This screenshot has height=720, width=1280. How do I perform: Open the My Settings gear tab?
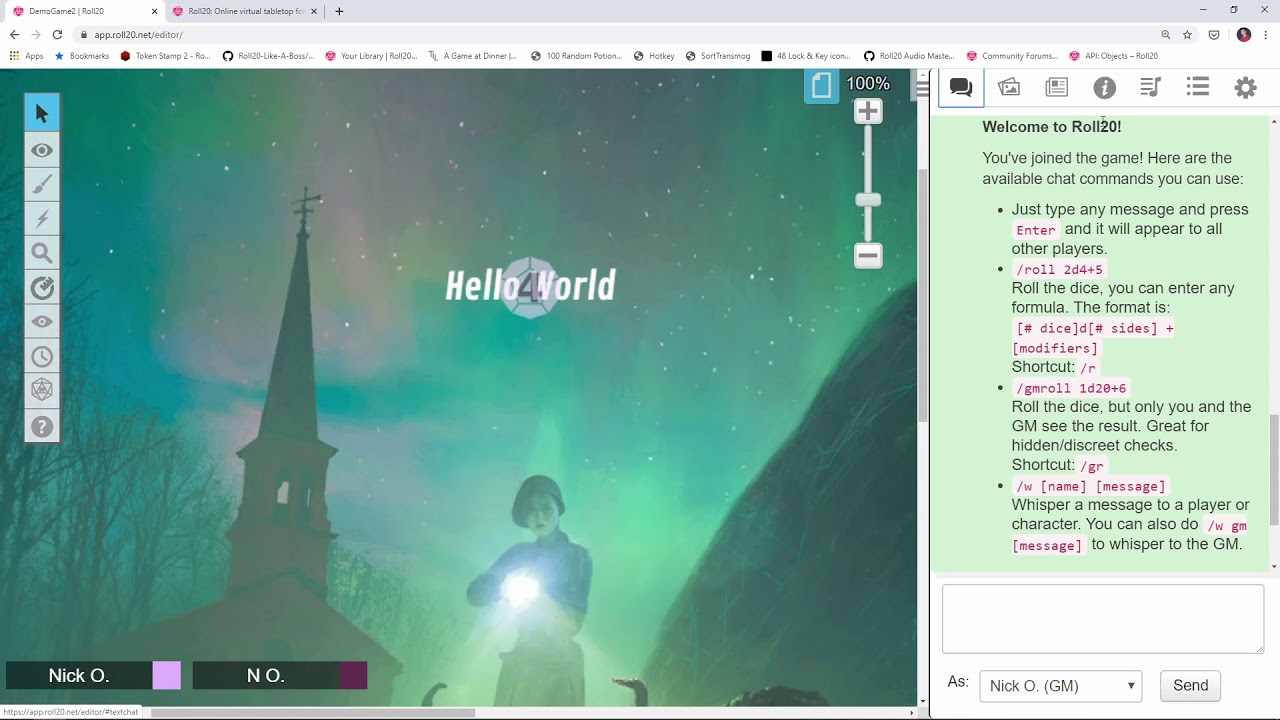click(1245, 88)
